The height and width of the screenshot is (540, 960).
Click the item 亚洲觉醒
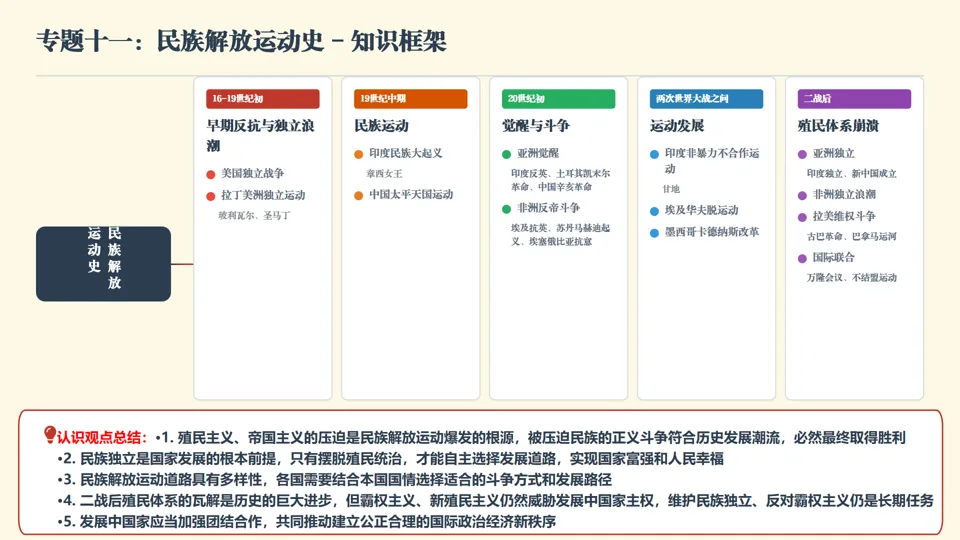pyautogui.click(x=538, y=154)
